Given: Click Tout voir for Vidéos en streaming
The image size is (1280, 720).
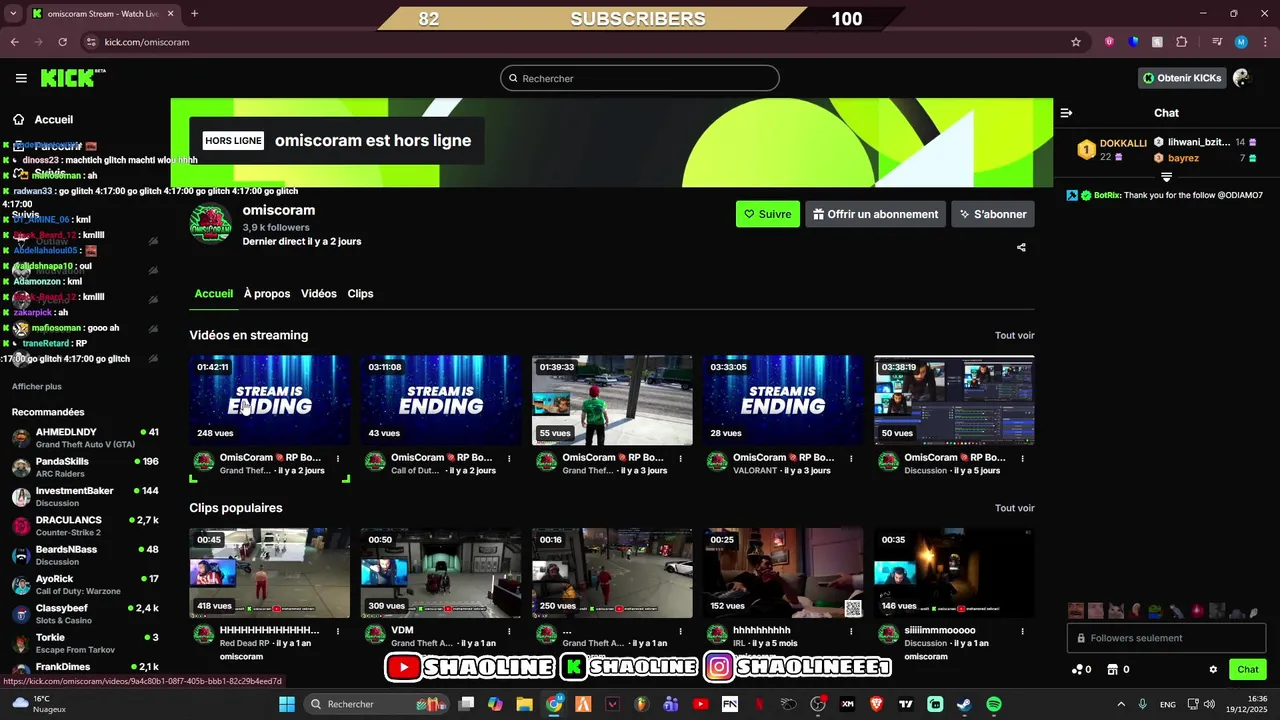Looking at the screenshot, I should pos(1014,336).
